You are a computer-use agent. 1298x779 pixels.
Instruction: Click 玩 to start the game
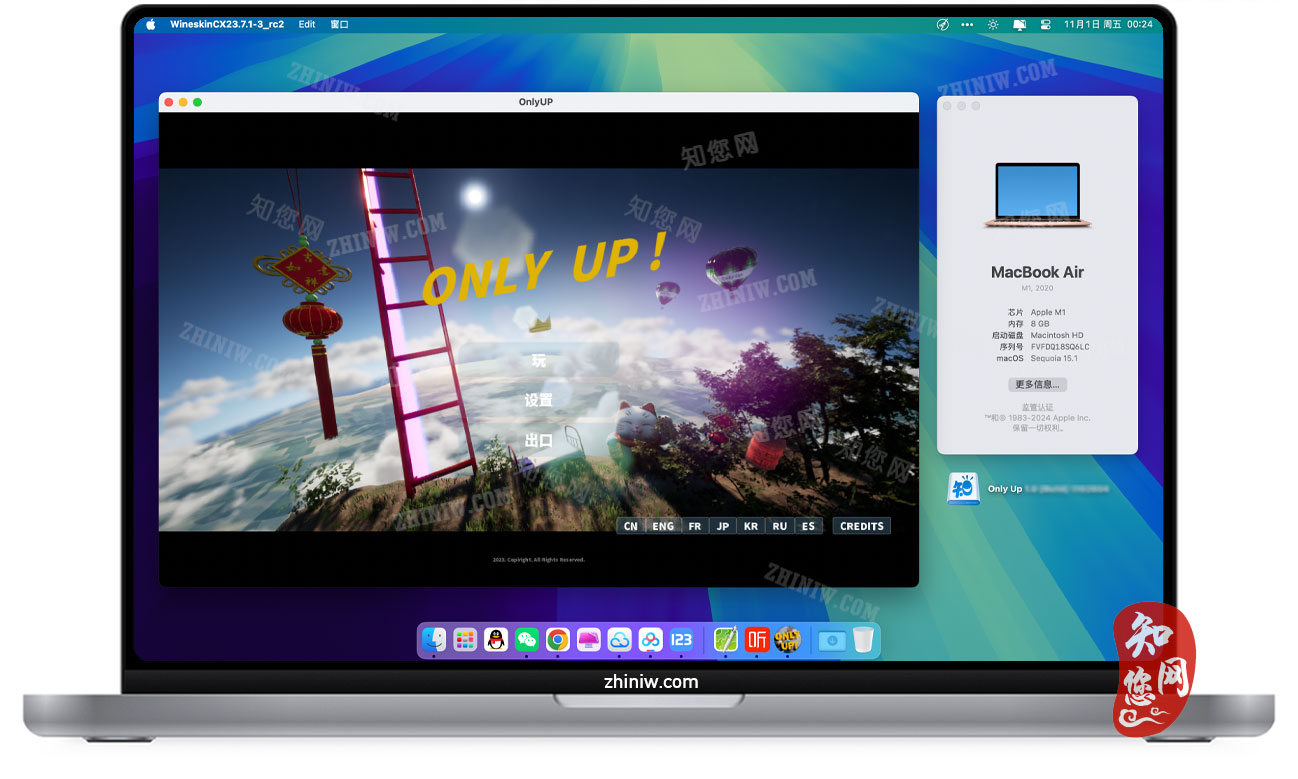[x=539, y=360]
